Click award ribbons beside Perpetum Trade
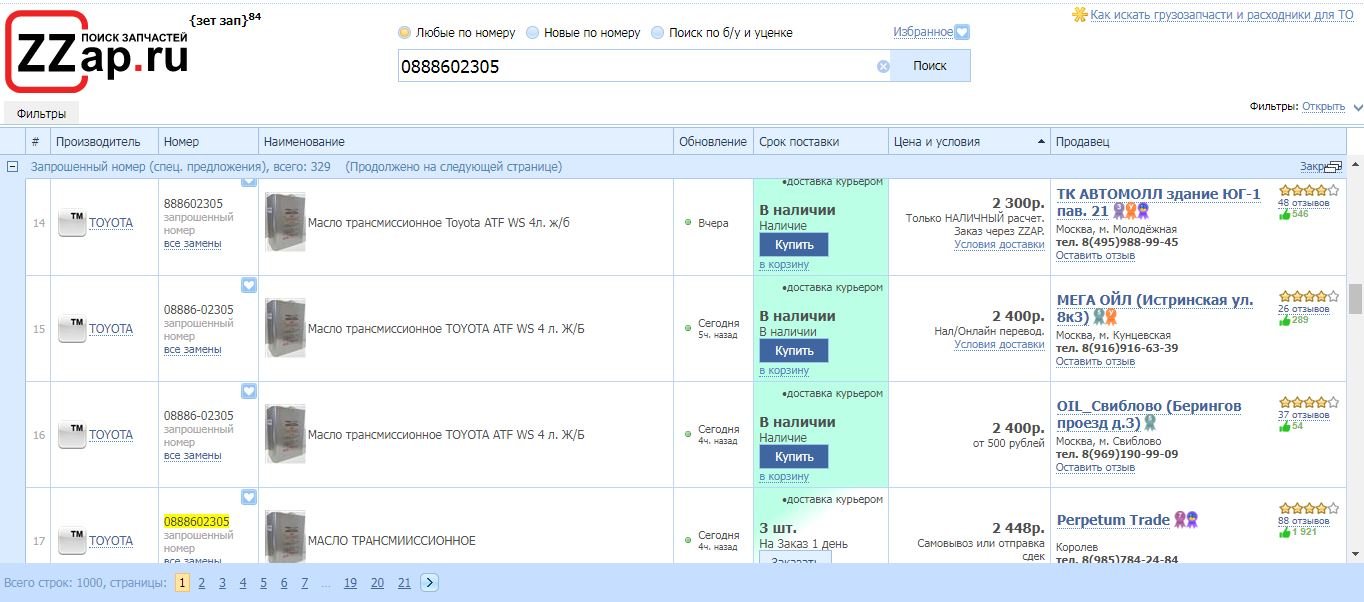This screenshot has height=602, width=1364. pos(1186,520)
